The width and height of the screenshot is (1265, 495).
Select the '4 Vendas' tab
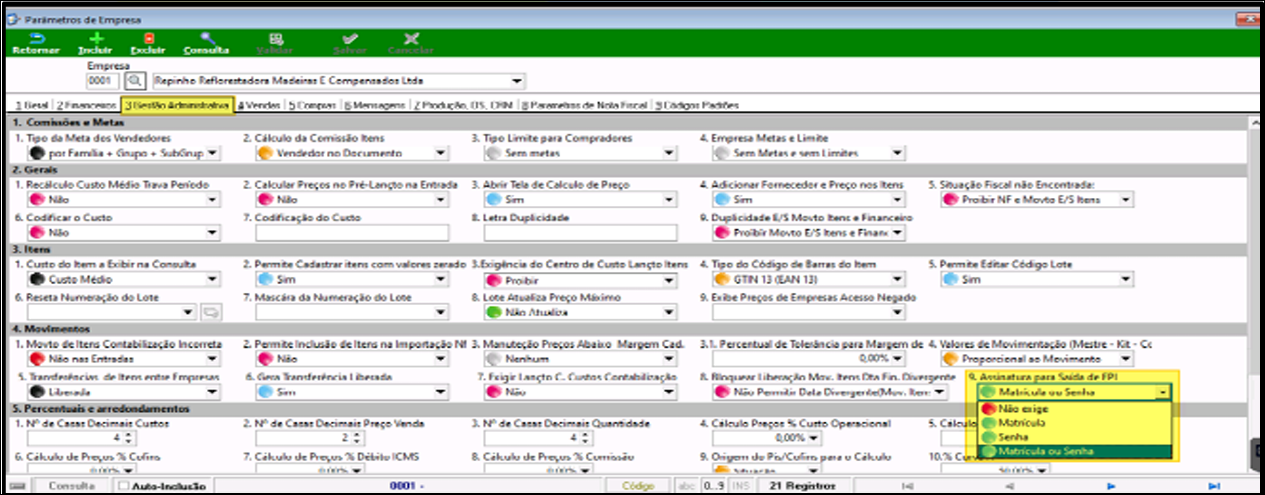(x=259, y=104)
